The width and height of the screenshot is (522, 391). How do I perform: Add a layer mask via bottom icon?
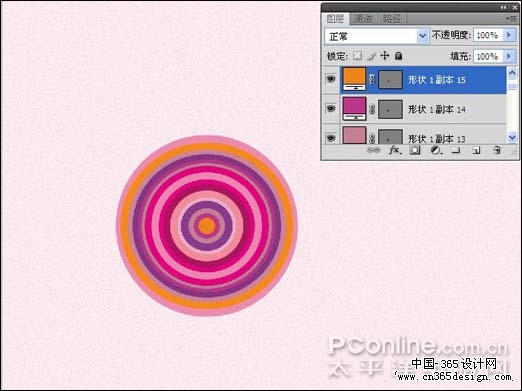tap(415, 151)
